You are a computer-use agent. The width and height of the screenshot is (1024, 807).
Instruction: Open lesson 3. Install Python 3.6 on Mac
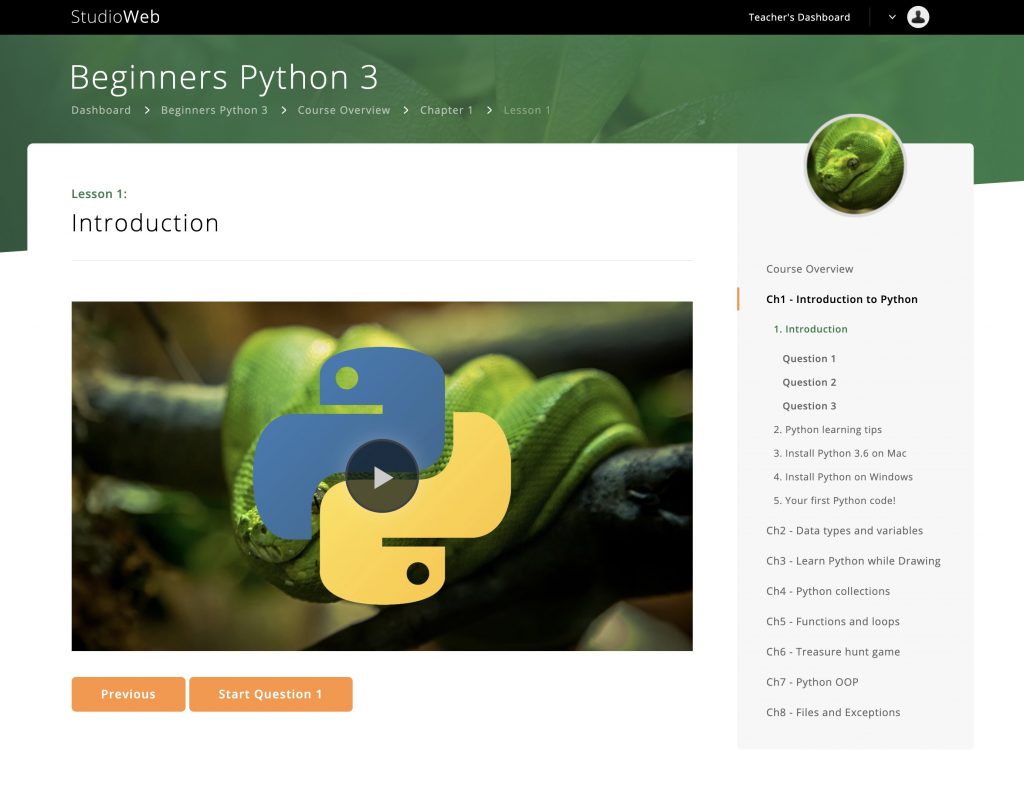(x=840, y=453)
